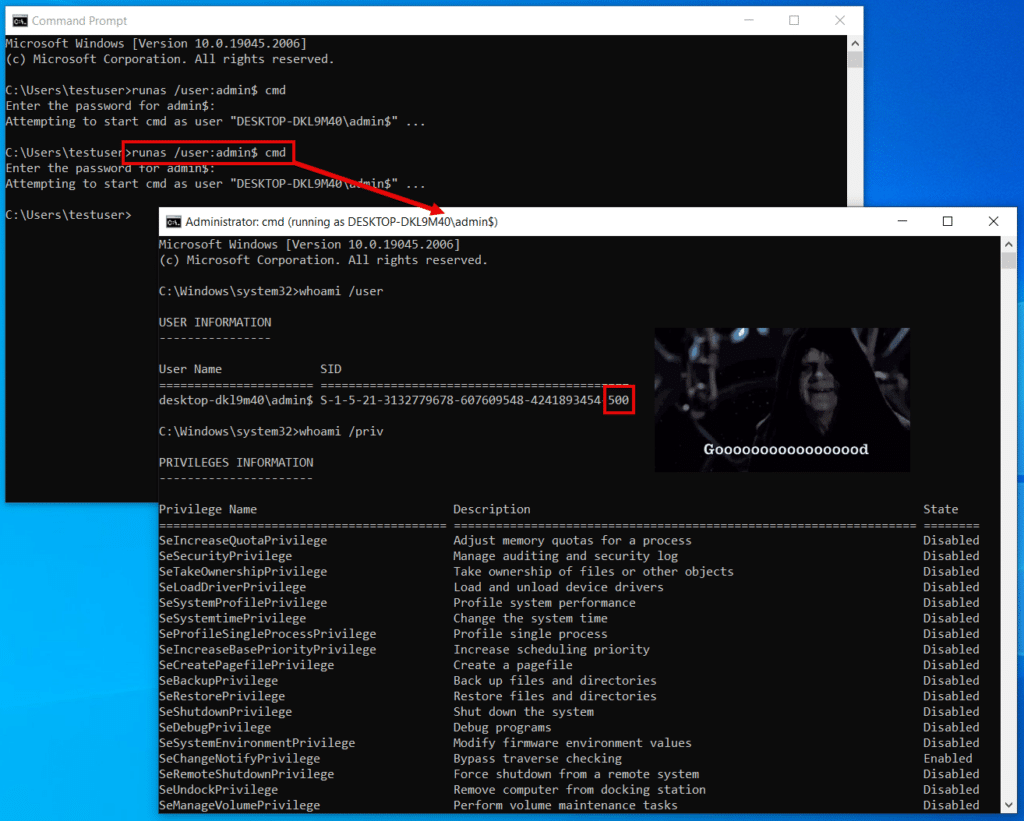The image size is (1024, 821).
Task: Click the SeDebugPrivilege row
Action: click(x=215, y=727)
